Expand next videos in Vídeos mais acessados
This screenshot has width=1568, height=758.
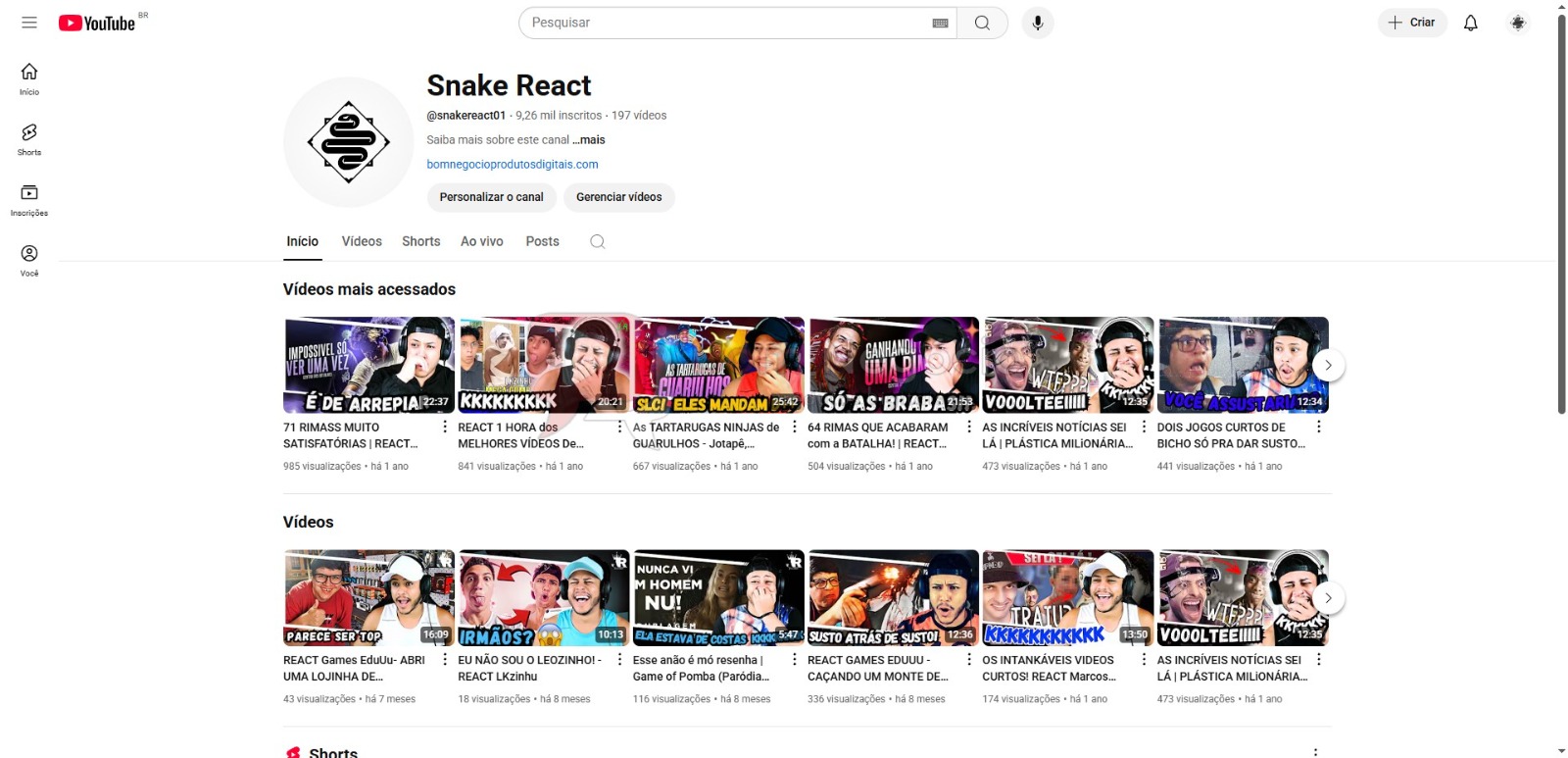tap(1328, 365)
